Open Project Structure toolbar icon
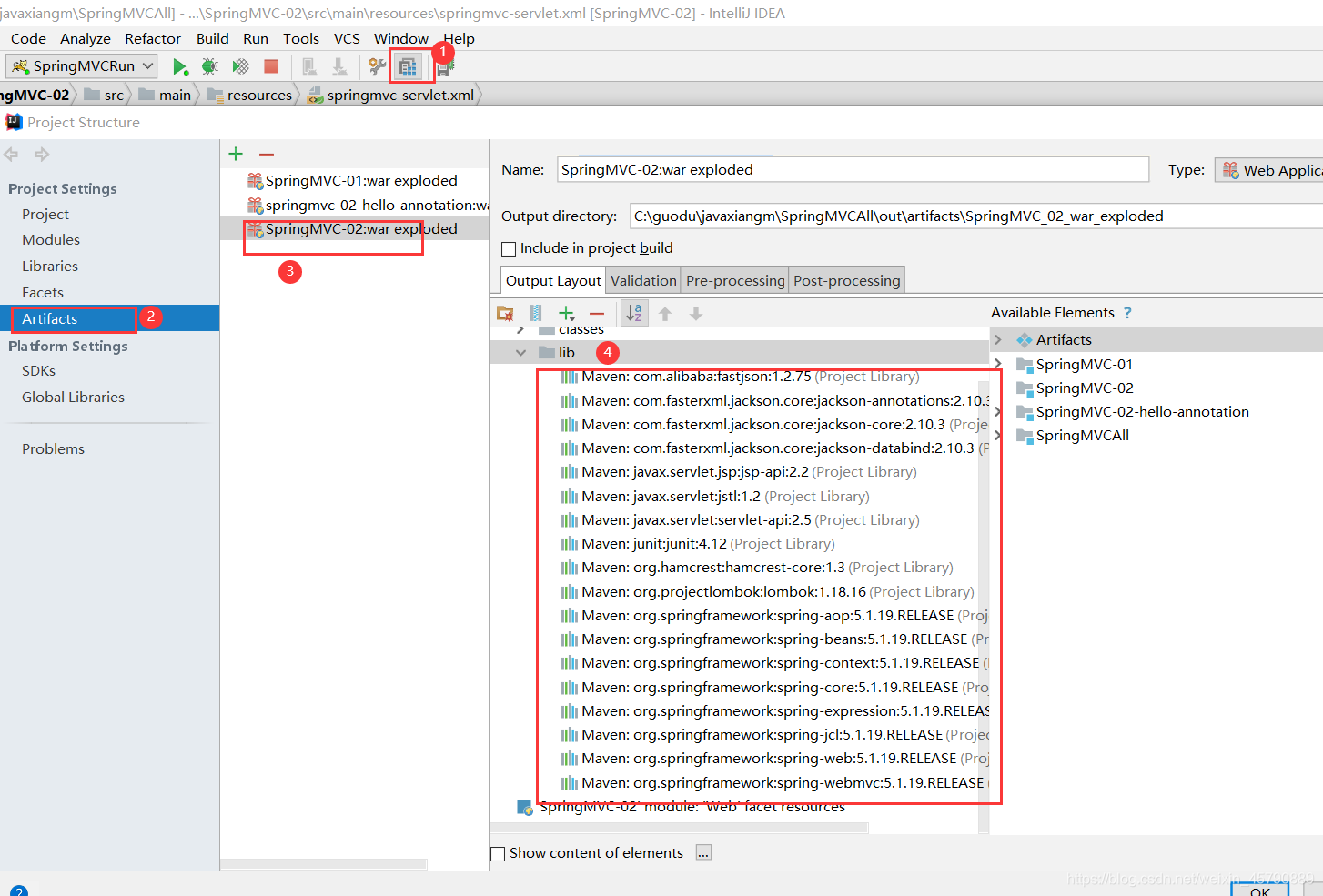 tap(407, 66)
